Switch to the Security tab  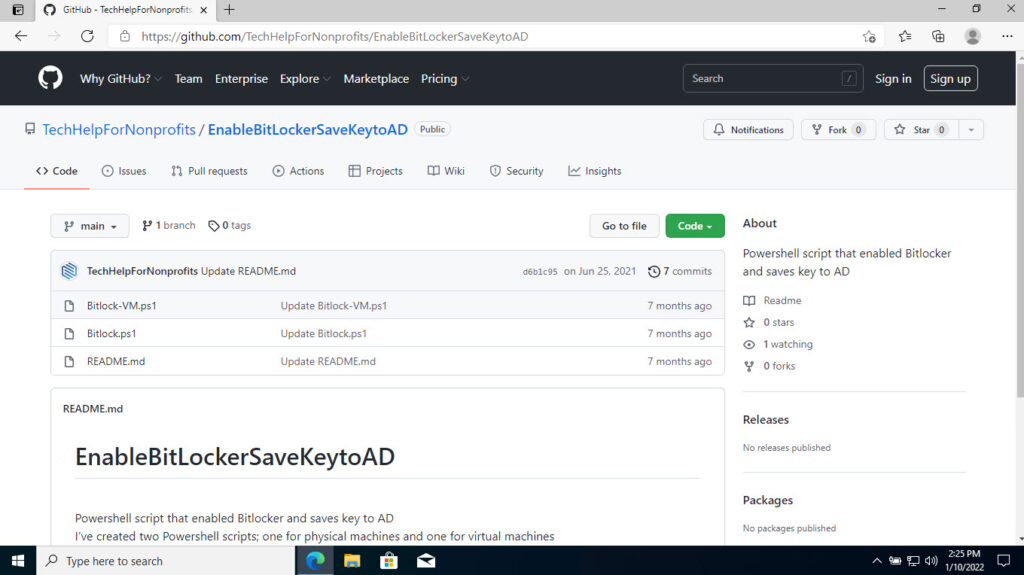click(516, 171)
